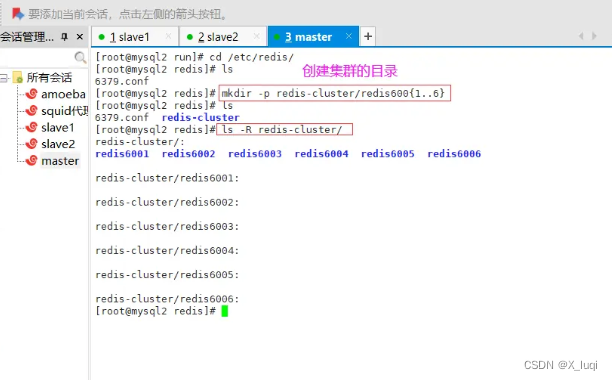This screenshot has width=612, height=380.
Task: Click the red bookmark arrow icon
Action: click(18, 14)
